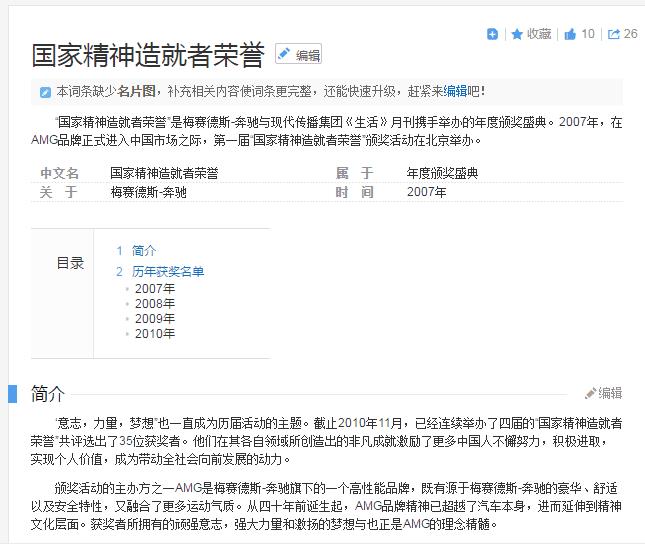Click the bold 名片图 text in the notice

point(136,91)
